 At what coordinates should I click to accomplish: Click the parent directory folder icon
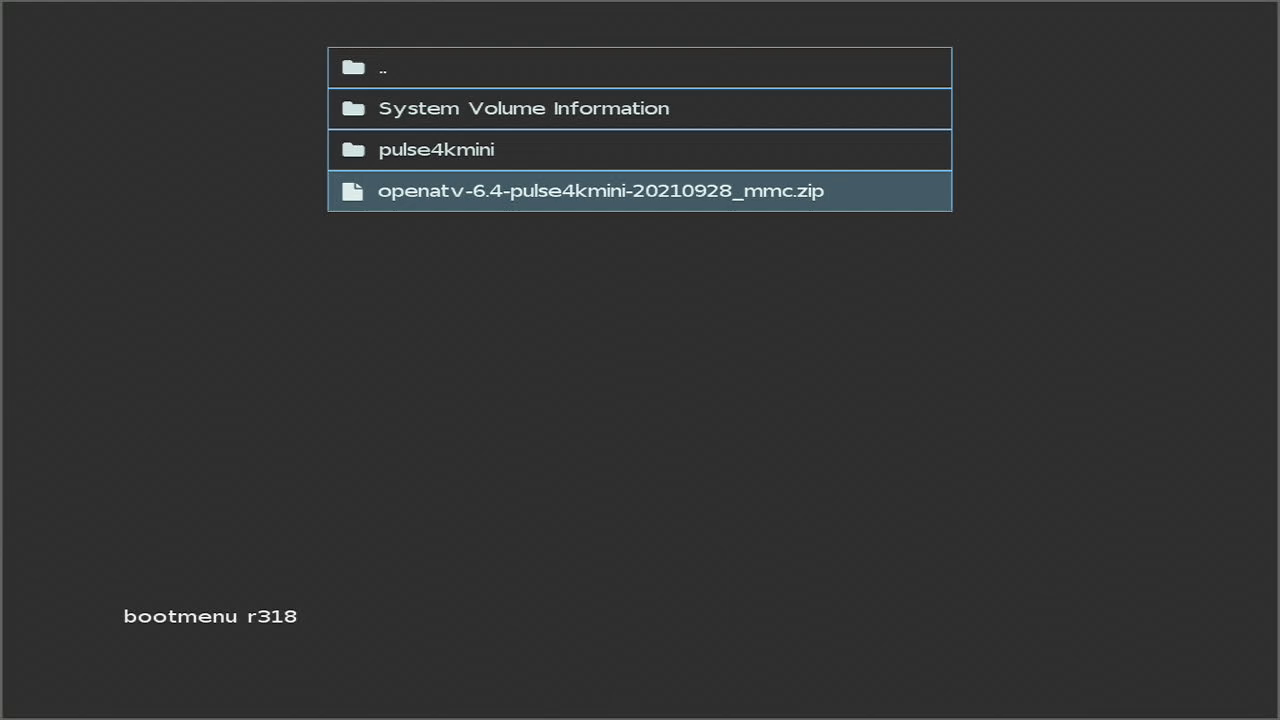pos(353,68)
